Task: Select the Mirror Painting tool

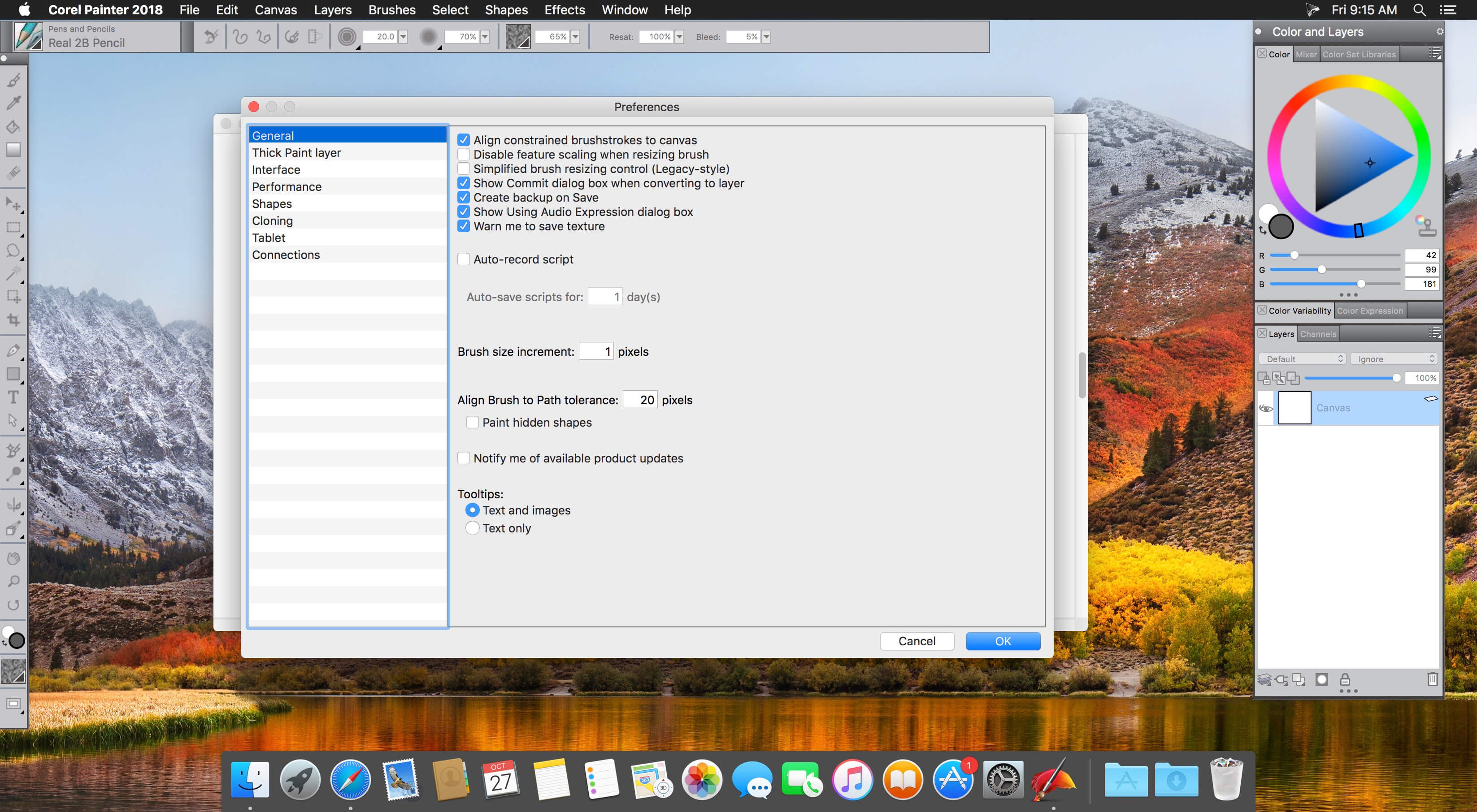Action: (x=13, y=505)
